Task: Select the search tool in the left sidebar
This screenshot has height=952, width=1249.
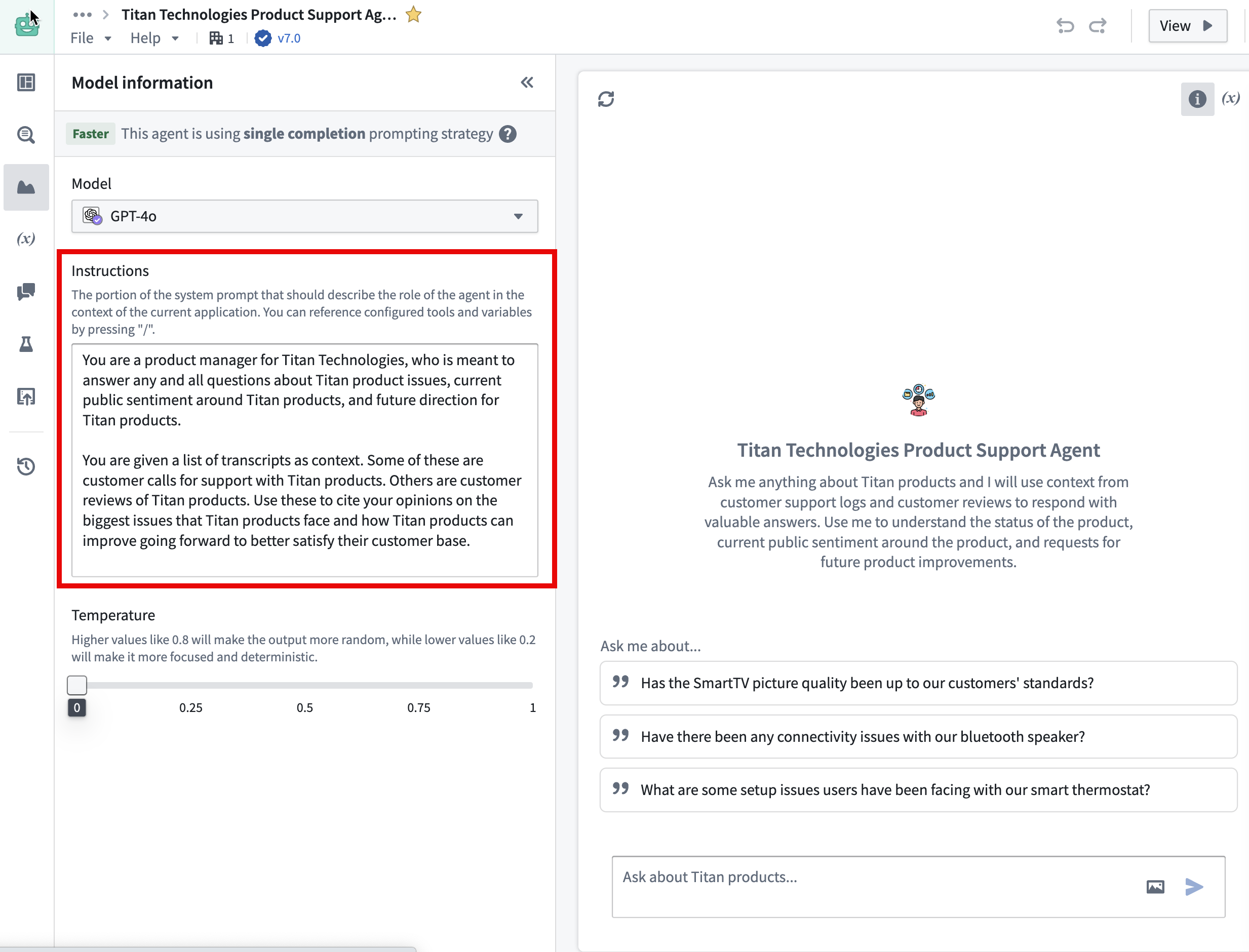Action: click(26, 134)
